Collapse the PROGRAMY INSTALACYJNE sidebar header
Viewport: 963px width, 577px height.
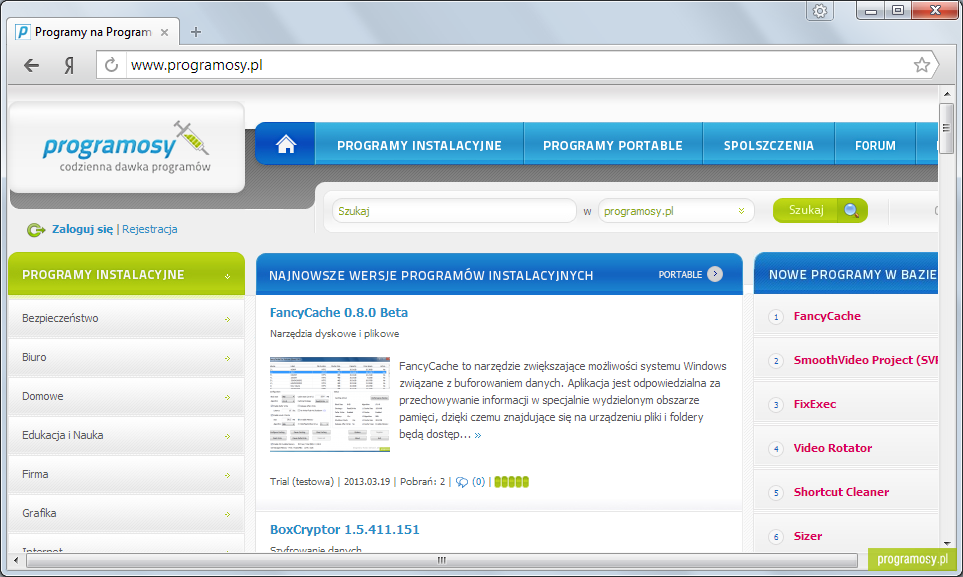[227, 277]
